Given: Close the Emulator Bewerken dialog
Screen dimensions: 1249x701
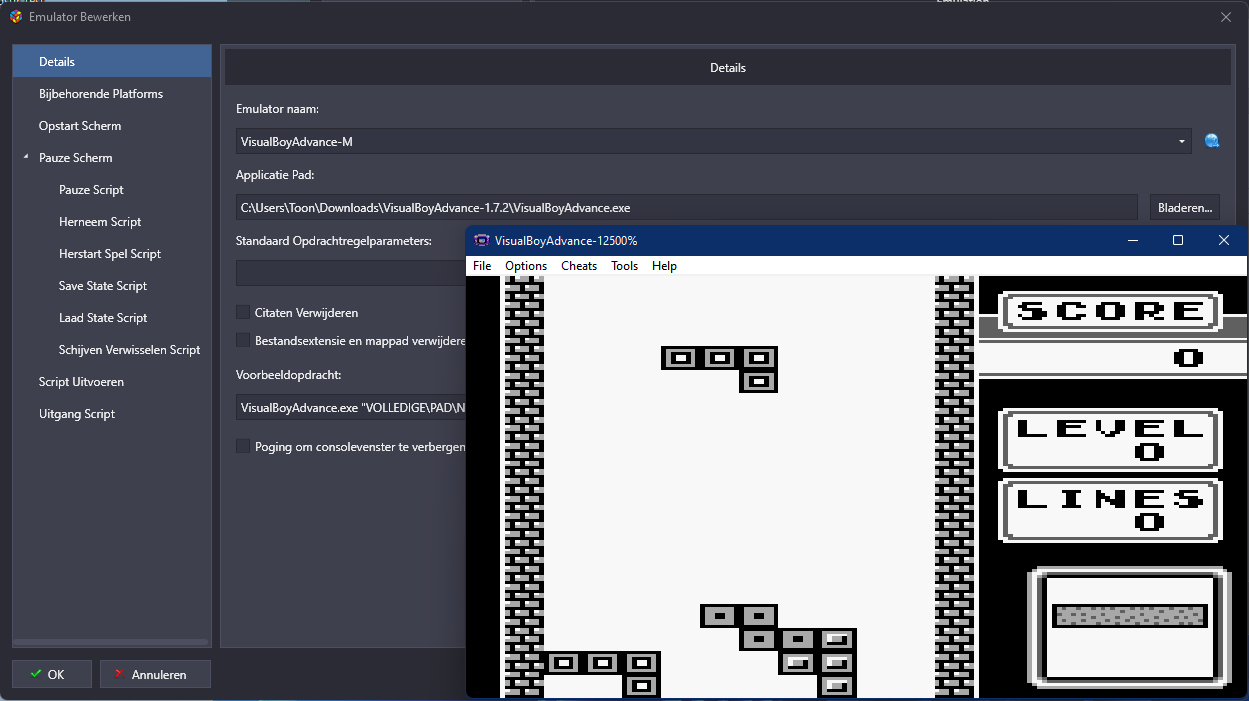Looking at the screenshot, I should click(x=1226, y=17).
